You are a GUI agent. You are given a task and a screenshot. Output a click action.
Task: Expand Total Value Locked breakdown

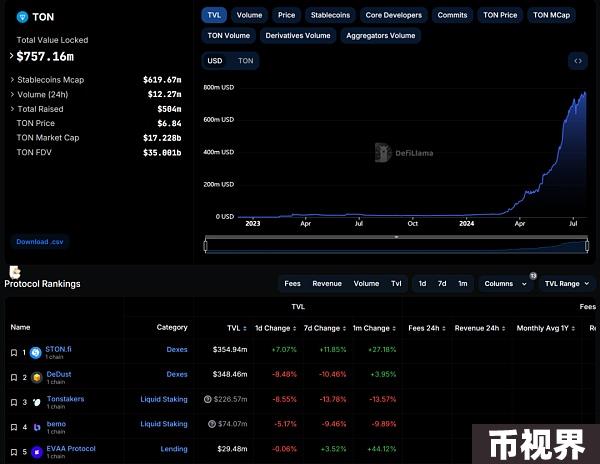click(11, 56)
